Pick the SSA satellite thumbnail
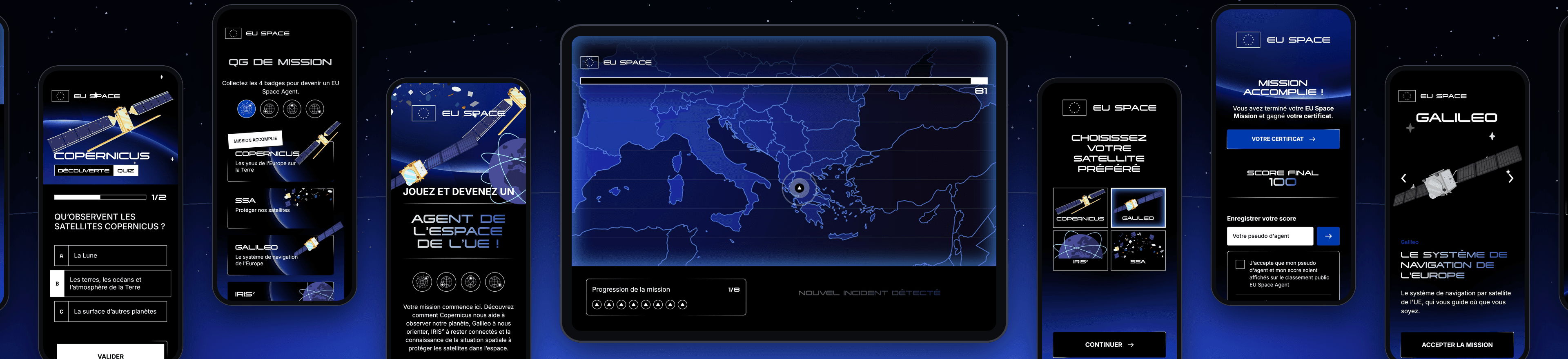1568x359 pixels. click(x=1138, y=250)
